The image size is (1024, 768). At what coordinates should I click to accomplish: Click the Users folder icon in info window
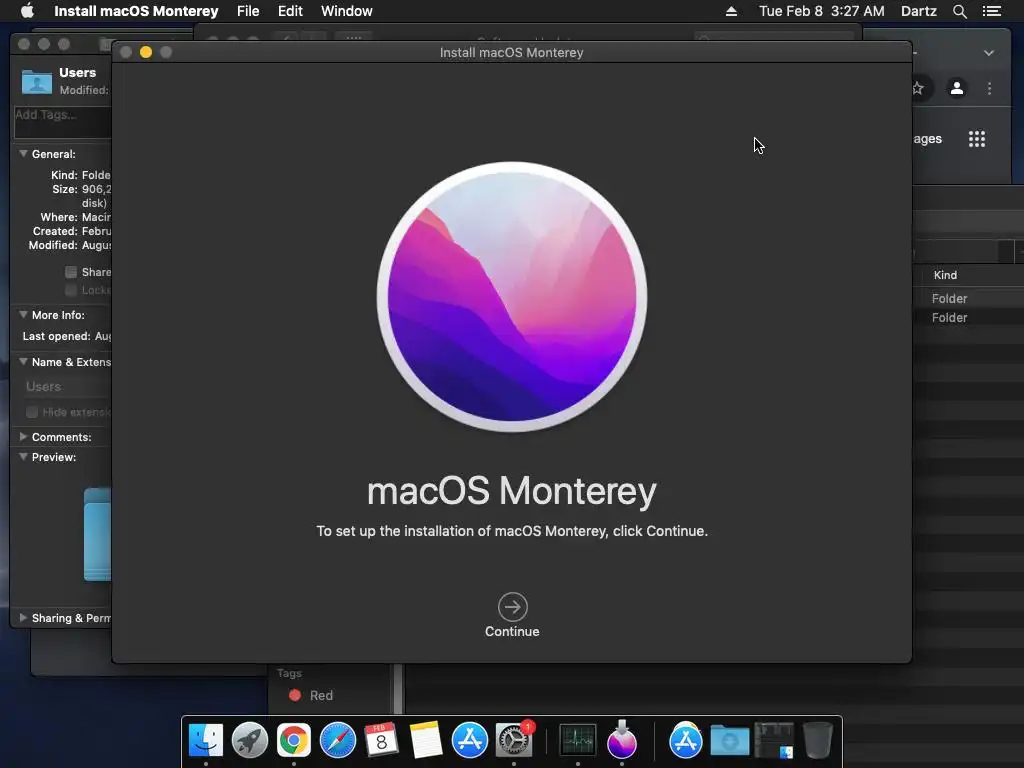point(37,82)
